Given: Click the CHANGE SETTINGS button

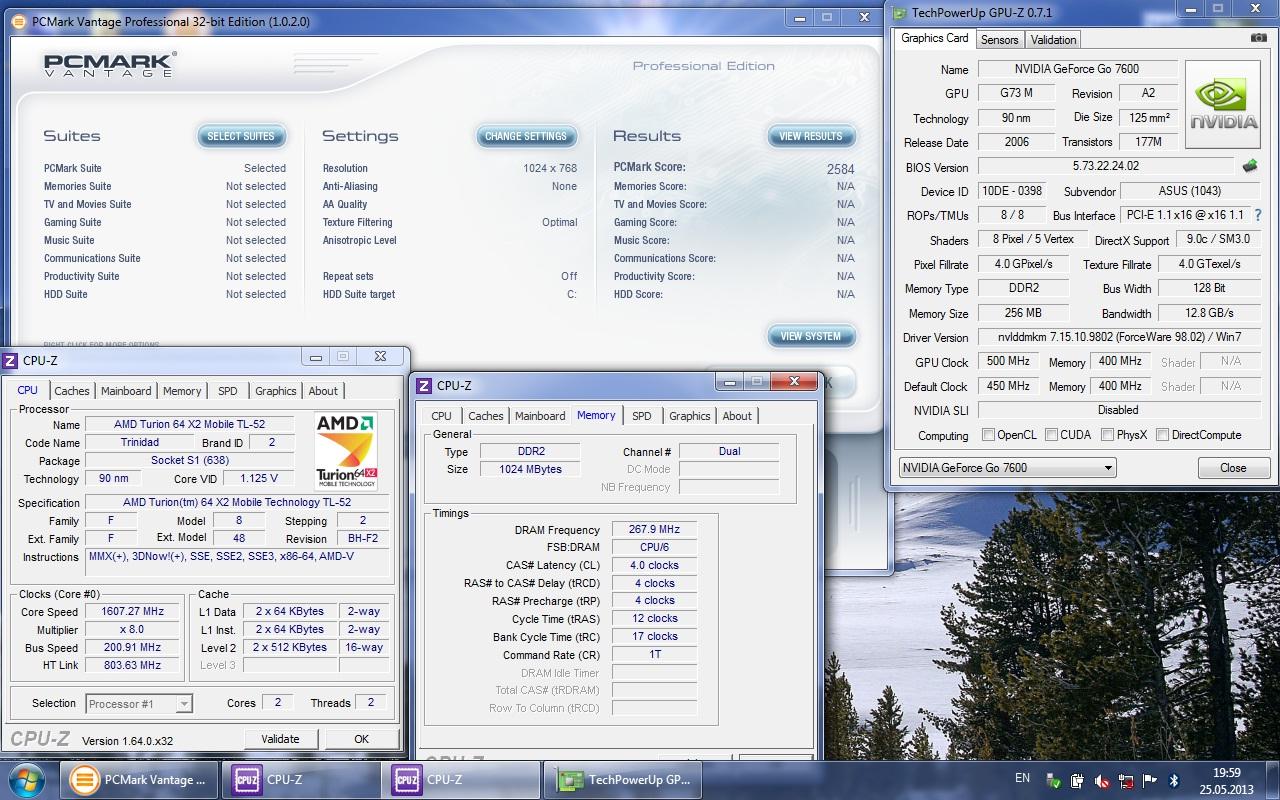Looking at the screenshot, I should point(526,136).
